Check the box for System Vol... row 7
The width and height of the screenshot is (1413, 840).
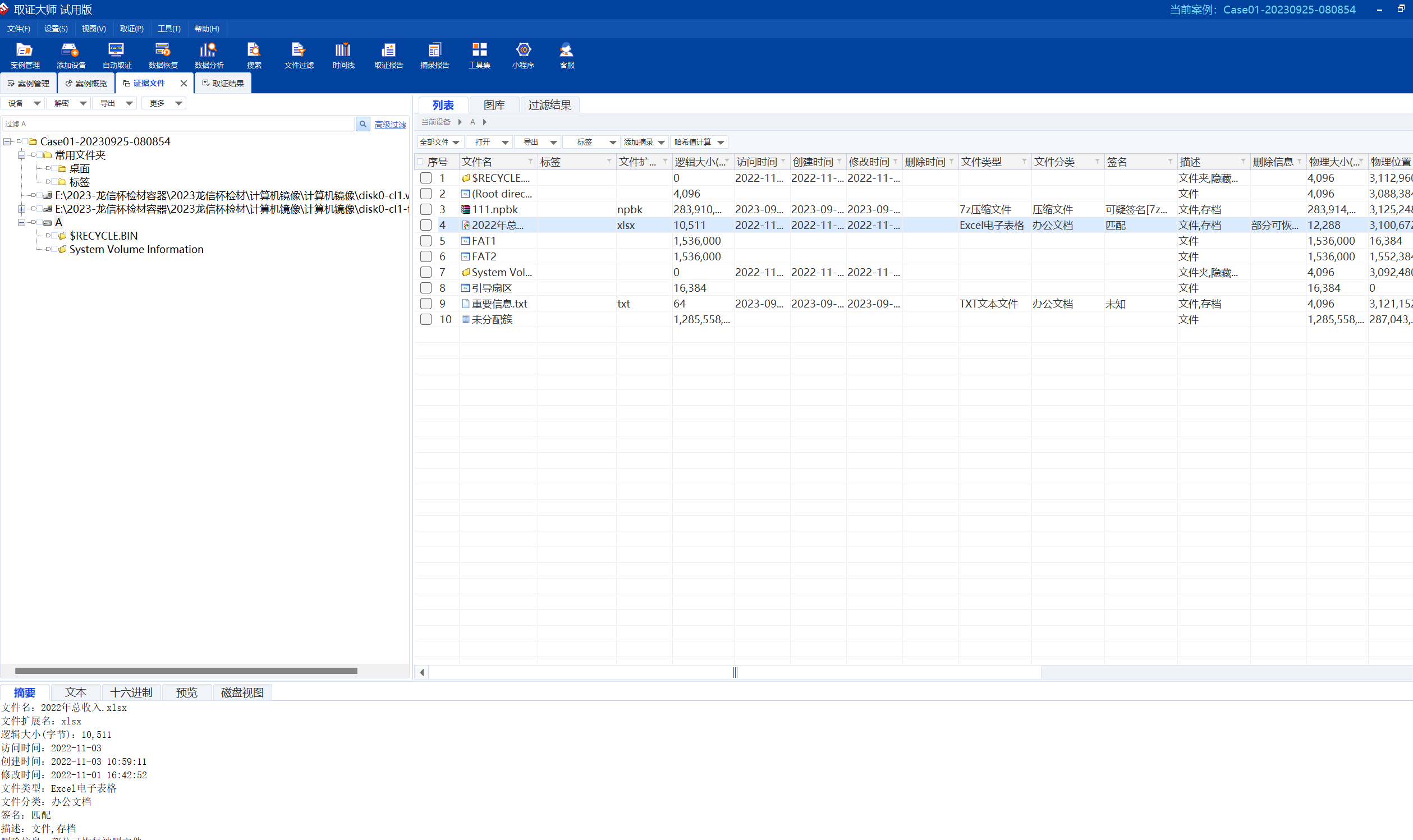(426, 273)
